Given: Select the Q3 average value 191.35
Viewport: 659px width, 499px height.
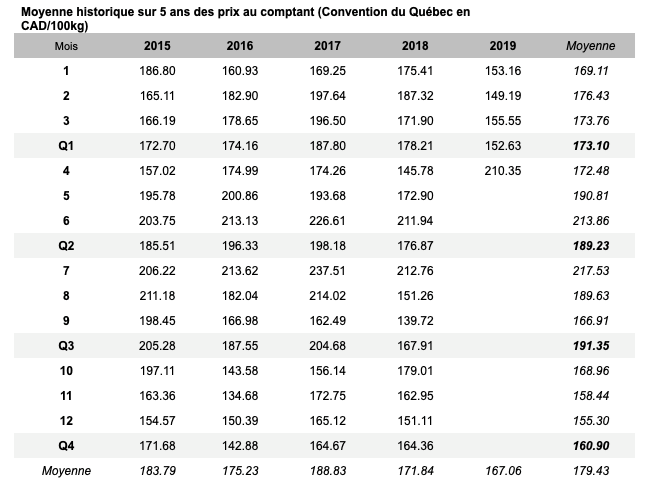Looking at the screenshot, I should click(590, 346).
